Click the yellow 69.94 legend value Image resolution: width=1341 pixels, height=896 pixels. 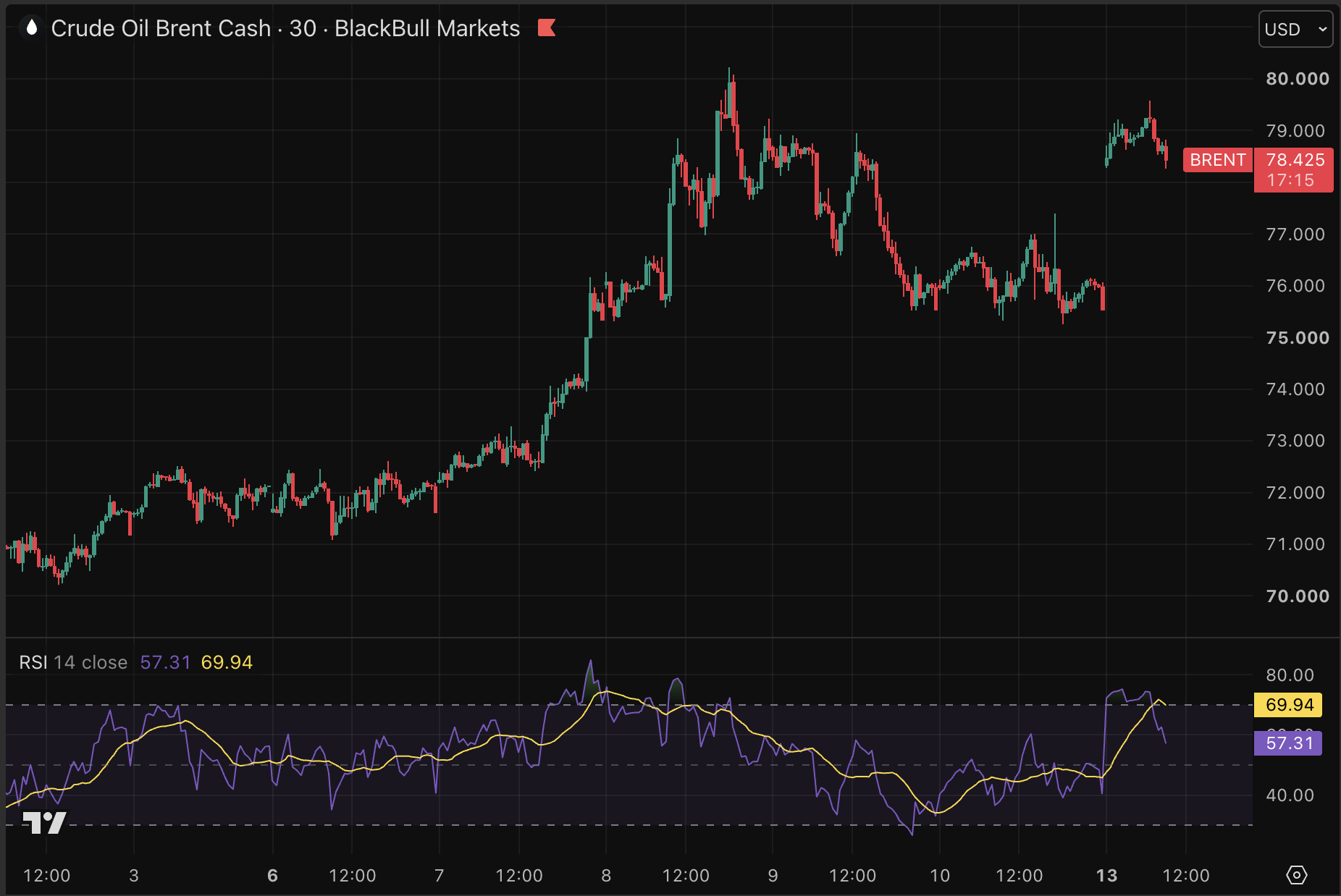(227, 662)
